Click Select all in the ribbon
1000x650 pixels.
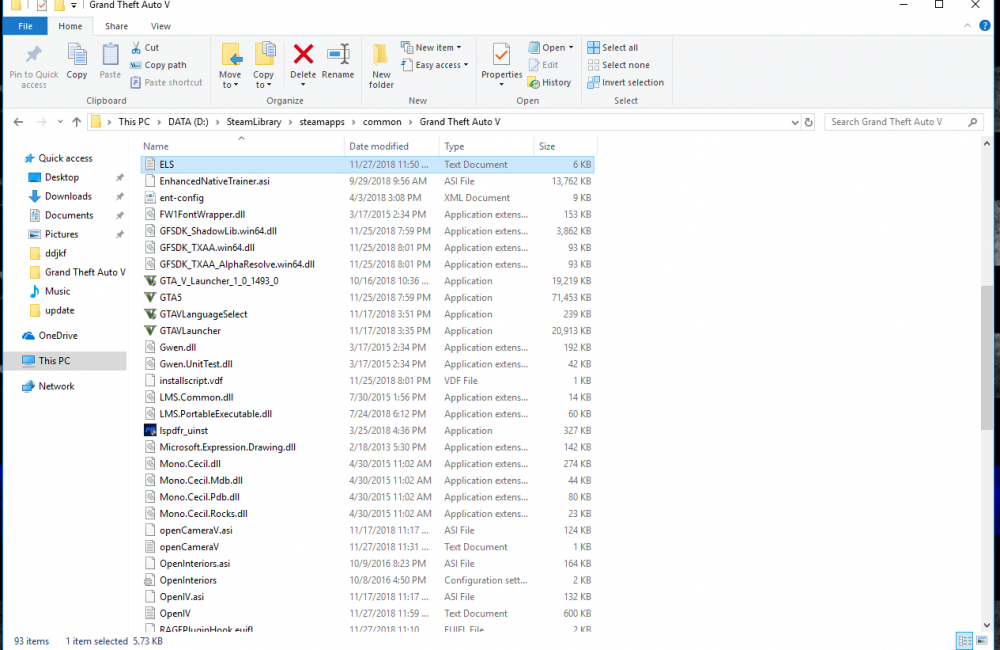pos(612,47)
